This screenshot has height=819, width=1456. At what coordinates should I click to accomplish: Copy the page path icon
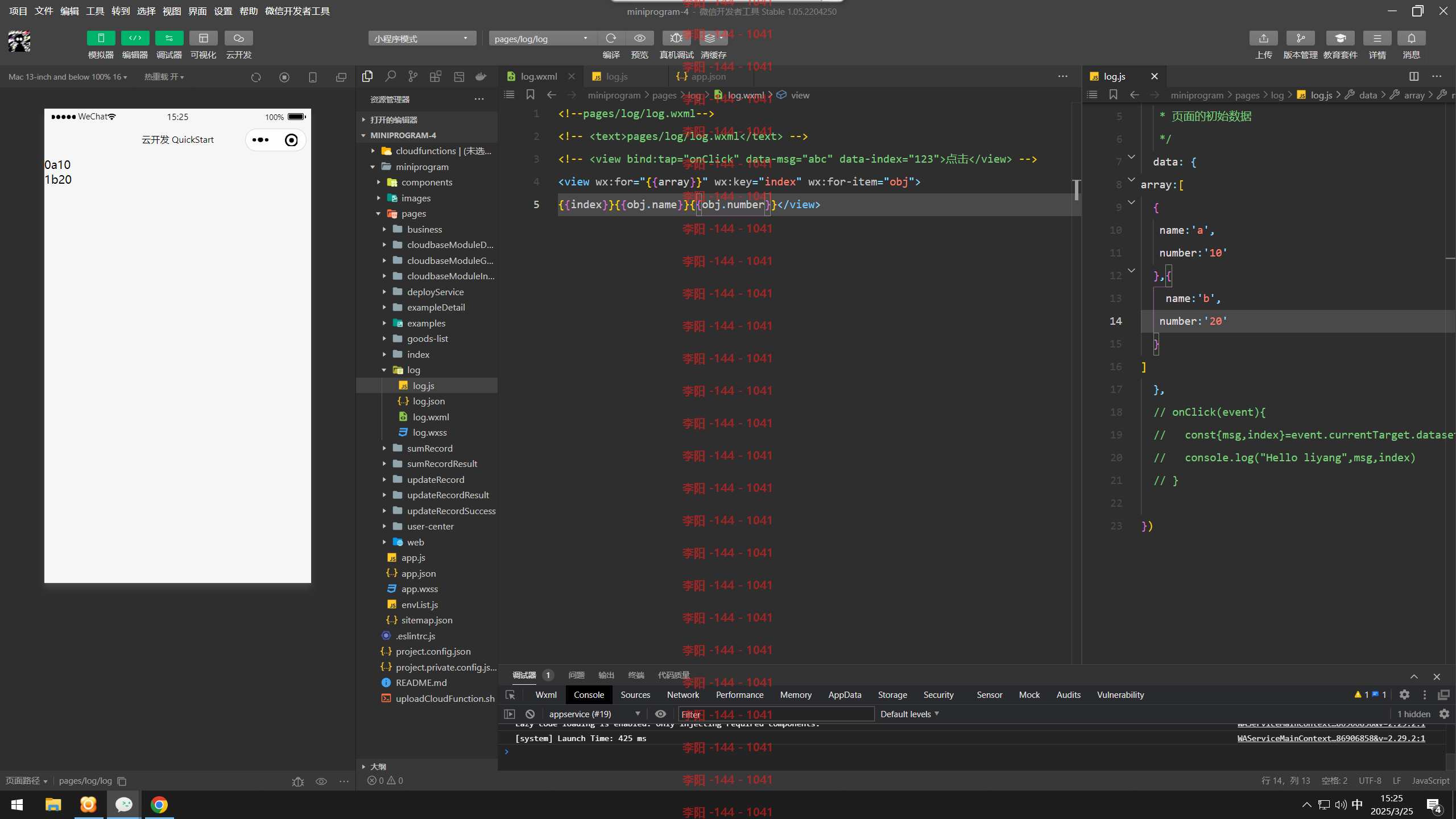pyautogui.click(x=122, y=781)
